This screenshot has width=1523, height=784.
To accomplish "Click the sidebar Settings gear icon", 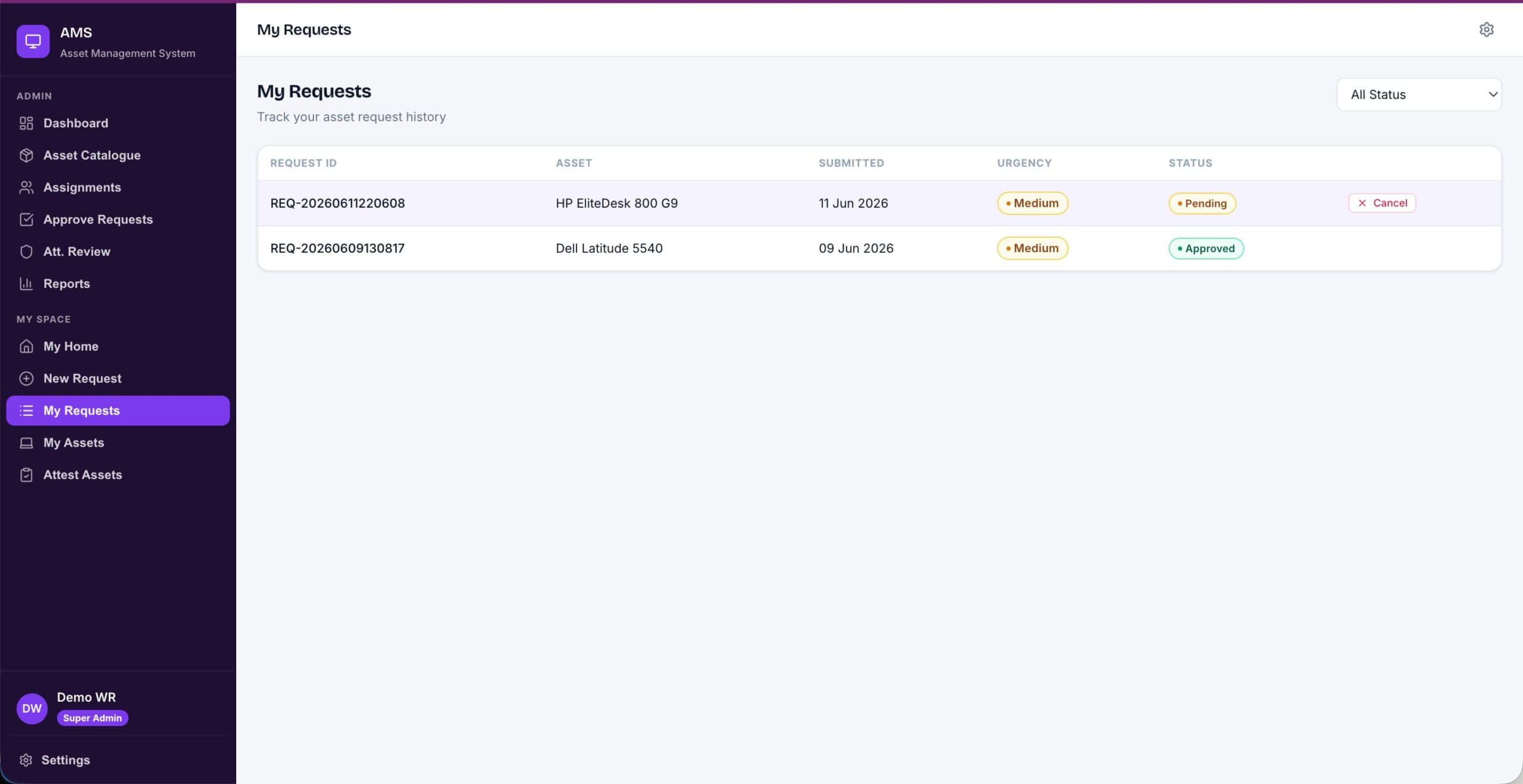I will click(x=26, y=760).
